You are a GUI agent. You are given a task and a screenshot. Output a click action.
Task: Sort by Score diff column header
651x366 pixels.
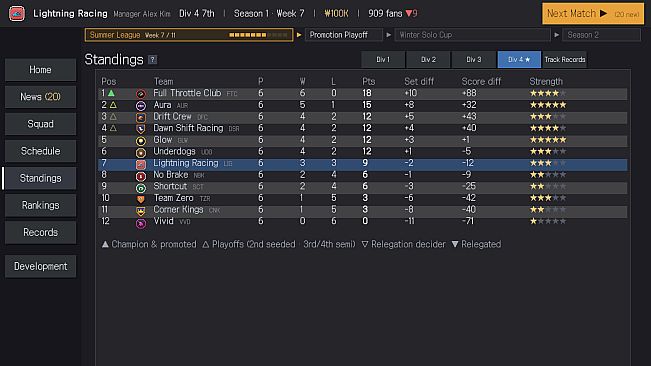(x=481, y=81)
